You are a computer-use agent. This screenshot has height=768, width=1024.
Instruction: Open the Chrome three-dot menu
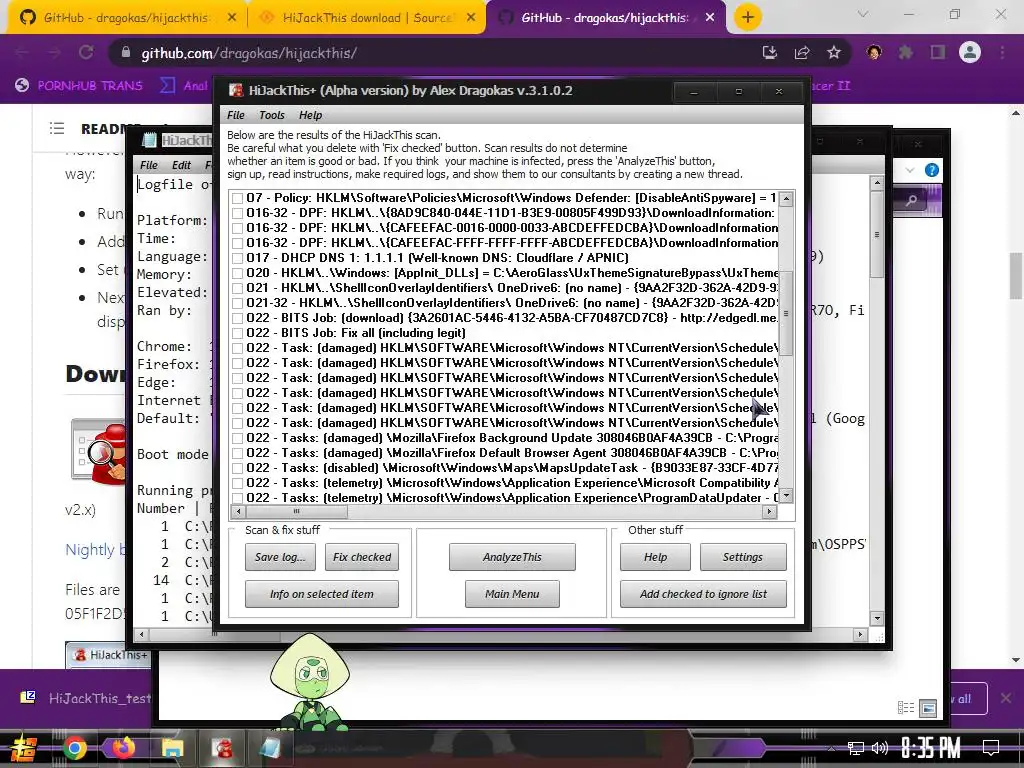click(x=1002, y=53)
